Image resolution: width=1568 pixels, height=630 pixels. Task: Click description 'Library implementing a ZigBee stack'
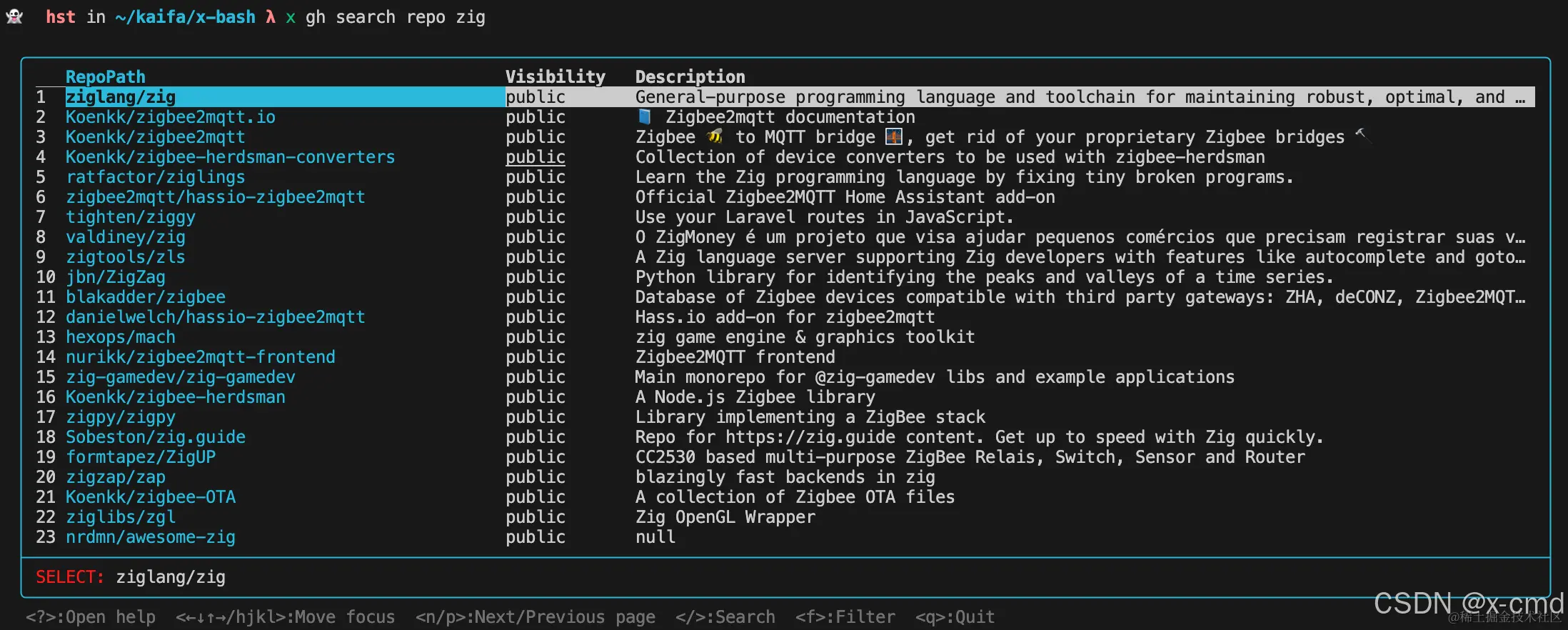pyautogui.click(x=810, y=417)
